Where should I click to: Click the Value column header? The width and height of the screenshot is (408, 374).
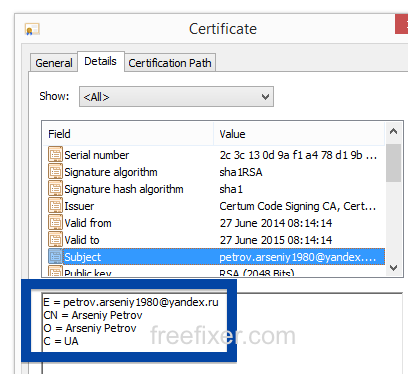click(299, 134)
